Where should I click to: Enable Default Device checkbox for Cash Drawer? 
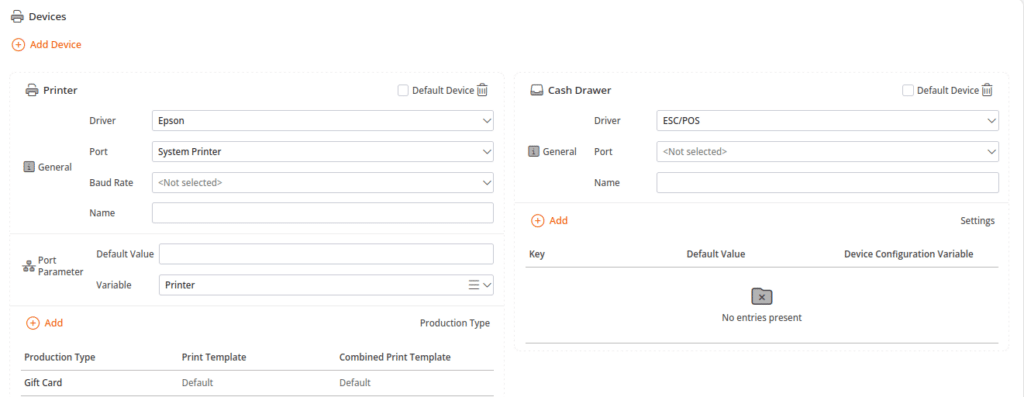908,90
